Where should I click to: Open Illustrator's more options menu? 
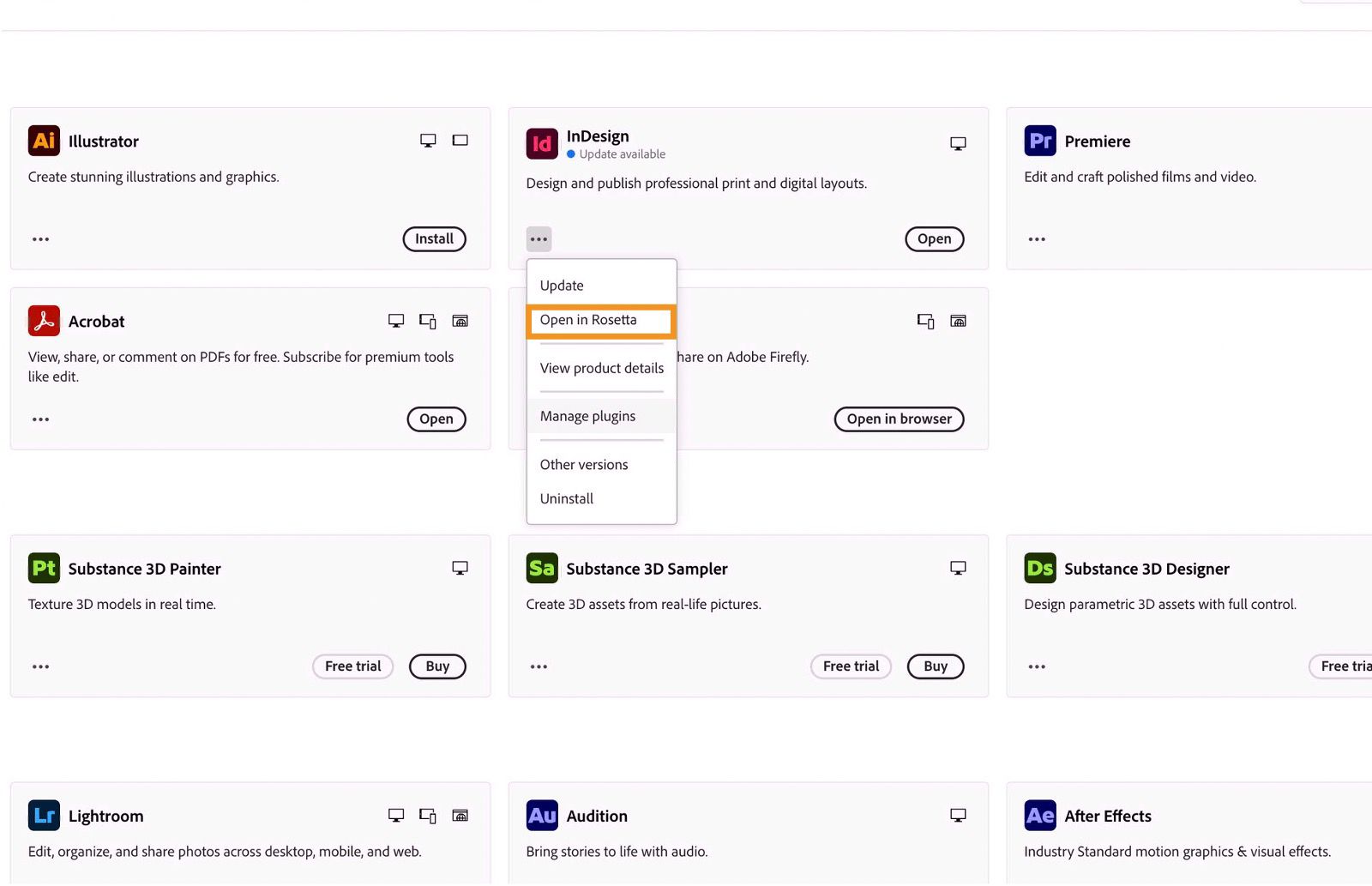[x=40, y=239]
